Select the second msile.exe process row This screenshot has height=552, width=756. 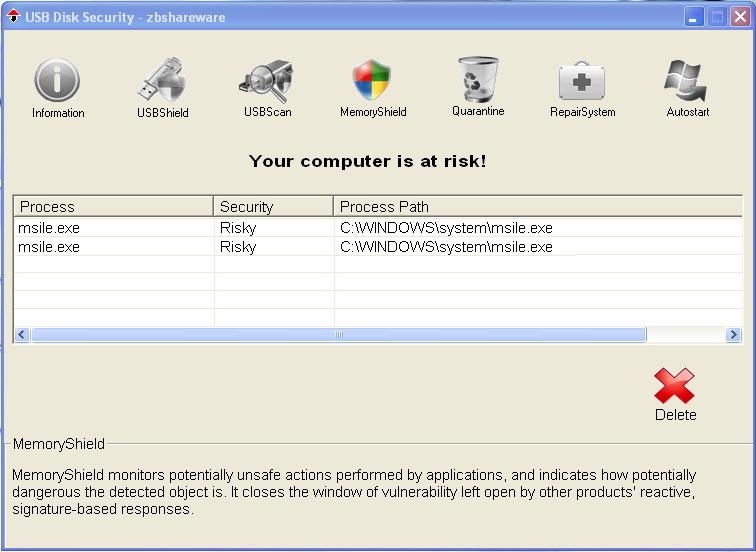378,247
